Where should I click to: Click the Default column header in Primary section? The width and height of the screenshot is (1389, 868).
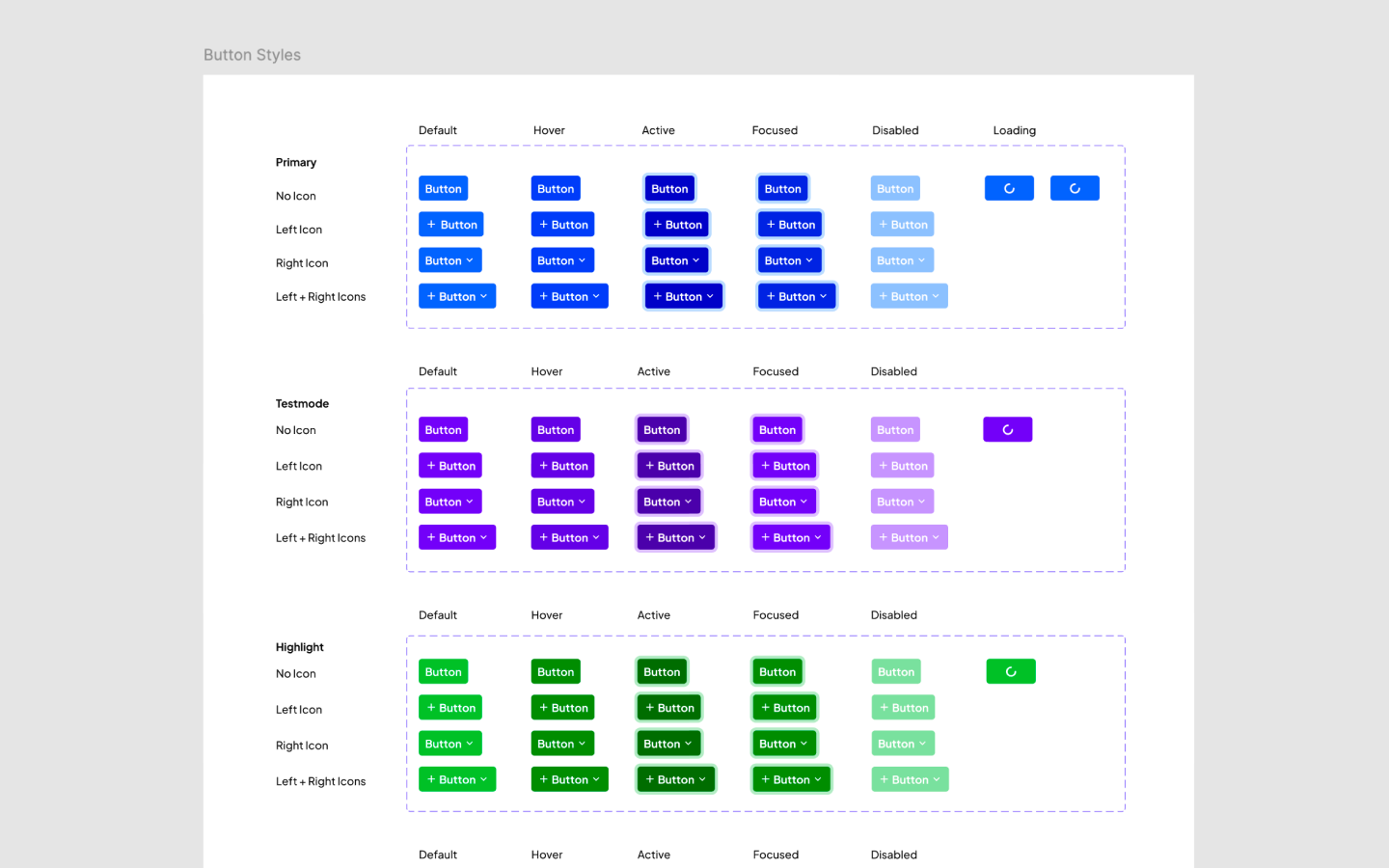point(438,130)
